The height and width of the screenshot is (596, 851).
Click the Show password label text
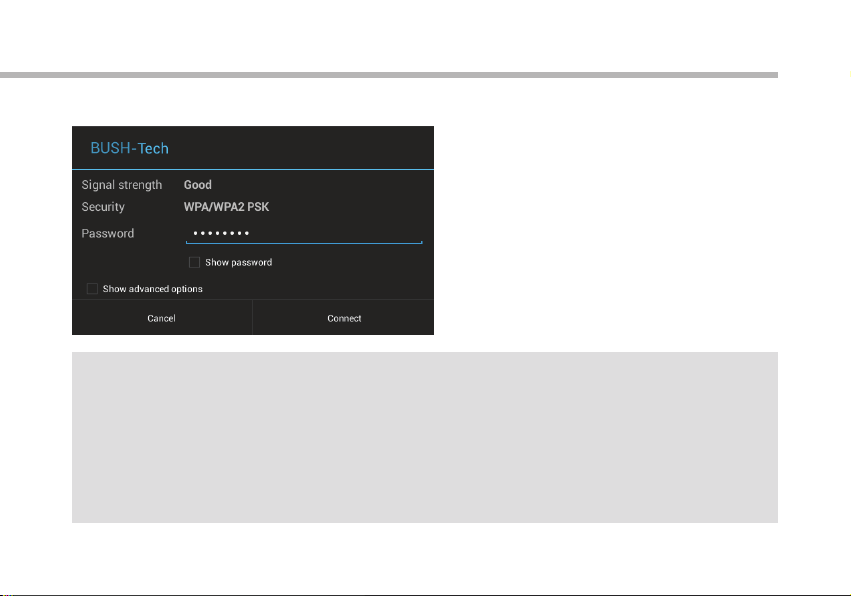coord(238,263)
